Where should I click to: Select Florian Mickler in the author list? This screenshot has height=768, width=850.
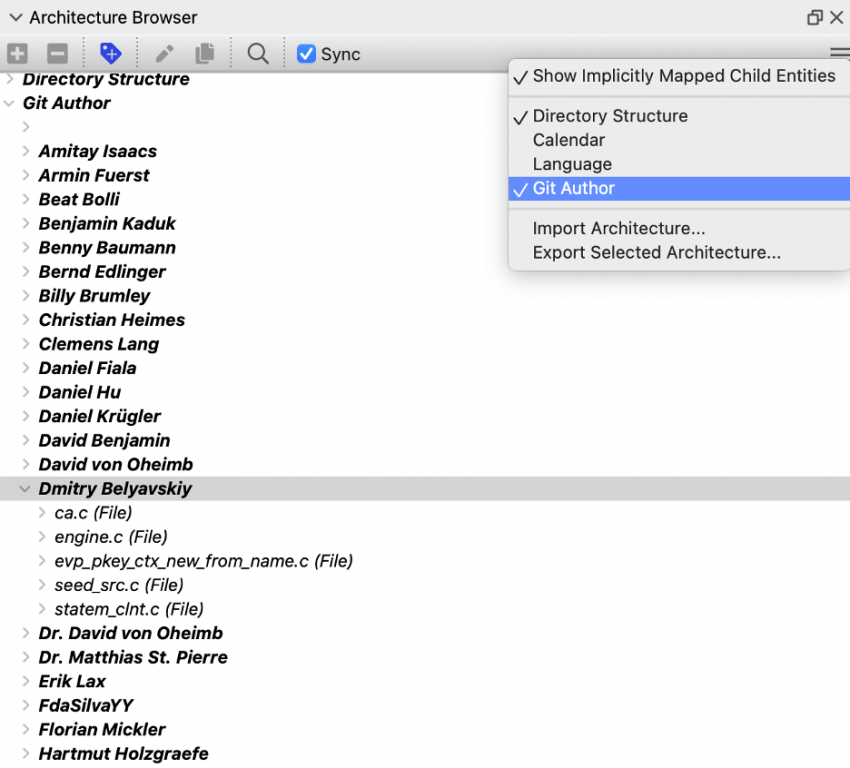tap(102, 730)
